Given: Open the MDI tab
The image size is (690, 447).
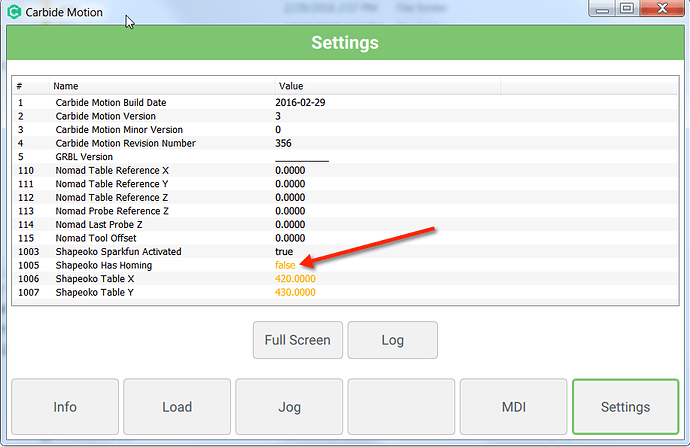Looking at the screenshot, I should (x=514, y=407).
